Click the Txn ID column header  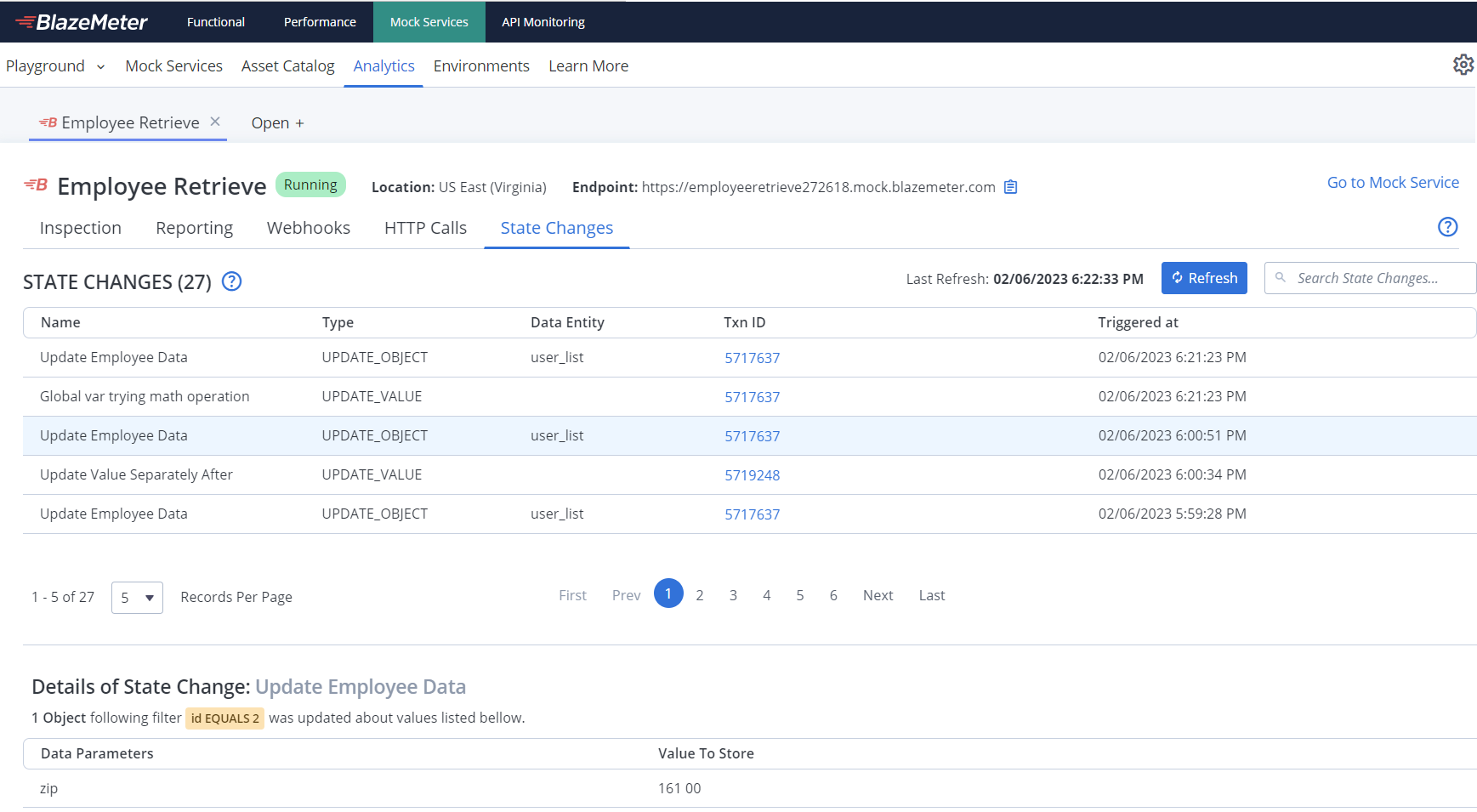point(744,323)
